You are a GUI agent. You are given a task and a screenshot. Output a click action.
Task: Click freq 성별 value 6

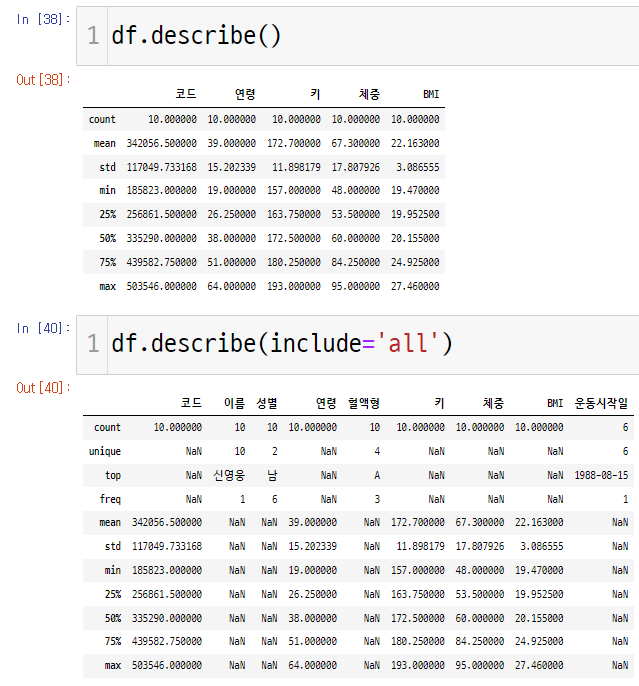point(275,499)
